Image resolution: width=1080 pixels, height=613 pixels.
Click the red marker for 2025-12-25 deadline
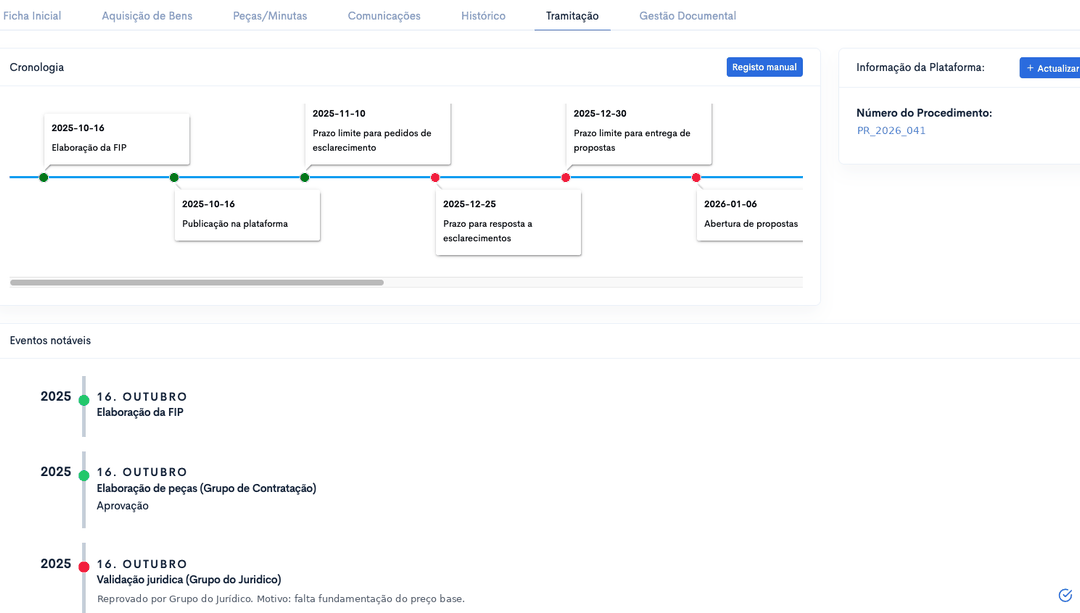[435, 178]
